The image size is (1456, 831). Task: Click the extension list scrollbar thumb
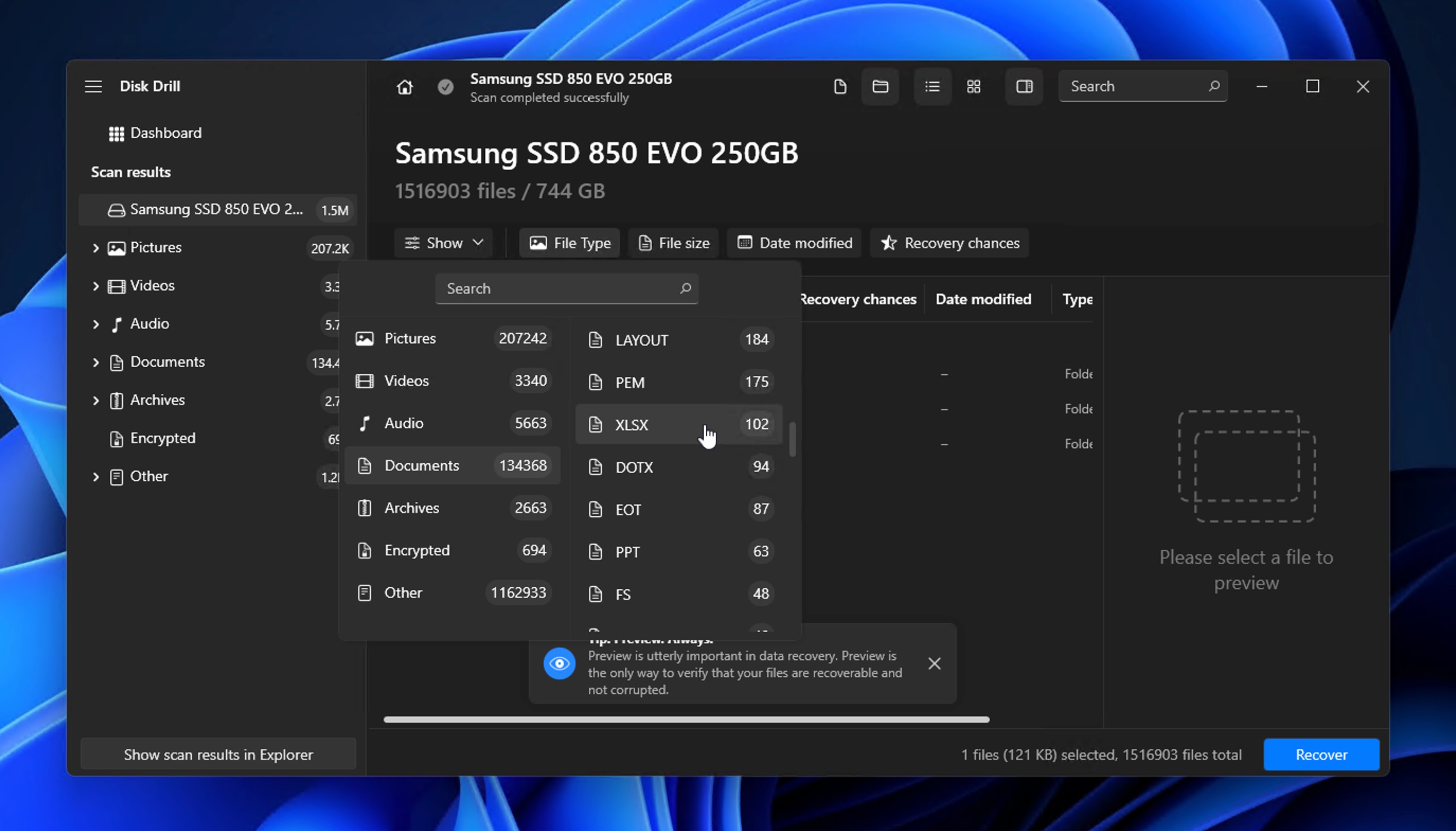tap(793, 439)
